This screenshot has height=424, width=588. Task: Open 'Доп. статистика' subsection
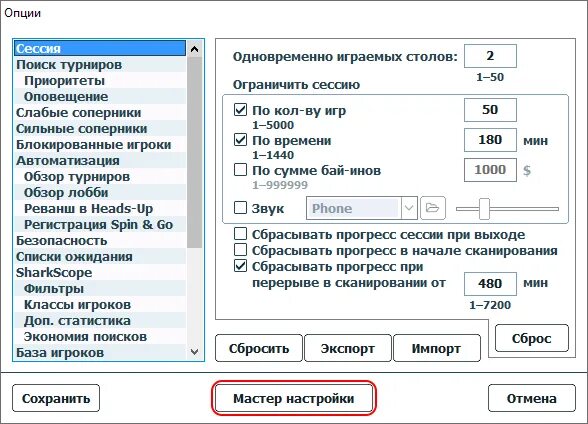coord(100,321)
